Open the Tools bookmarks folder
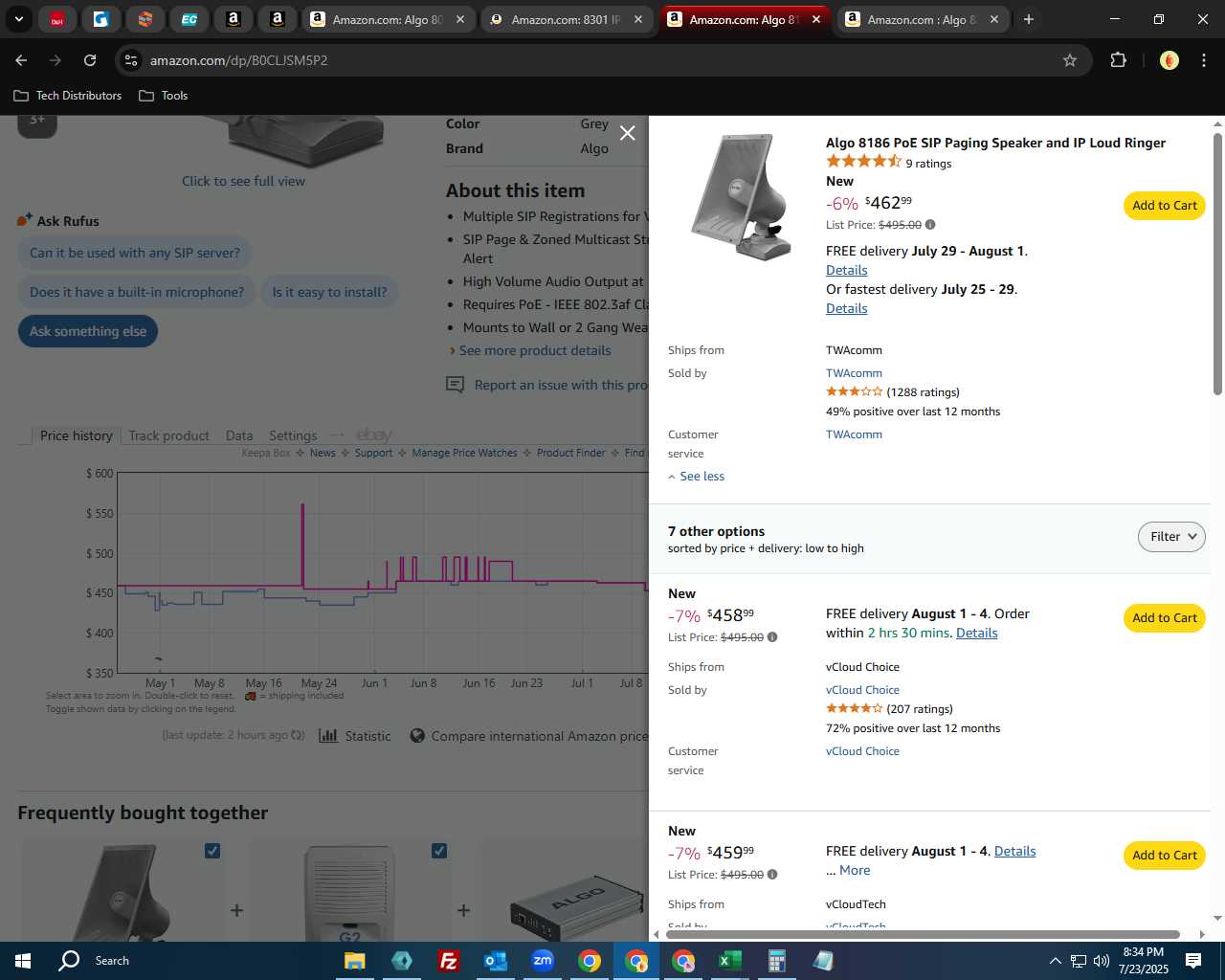The image size is (1225, 980). click(164, 96)
